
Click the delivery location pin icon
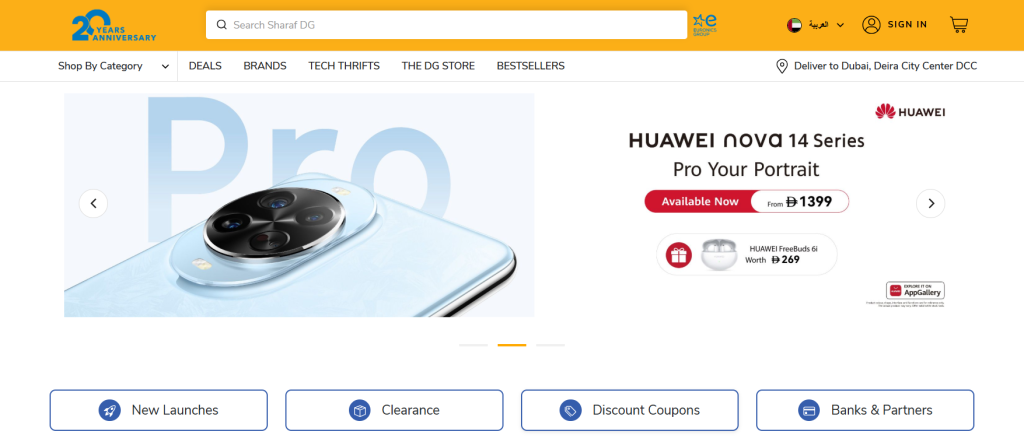tap(782, 66)
